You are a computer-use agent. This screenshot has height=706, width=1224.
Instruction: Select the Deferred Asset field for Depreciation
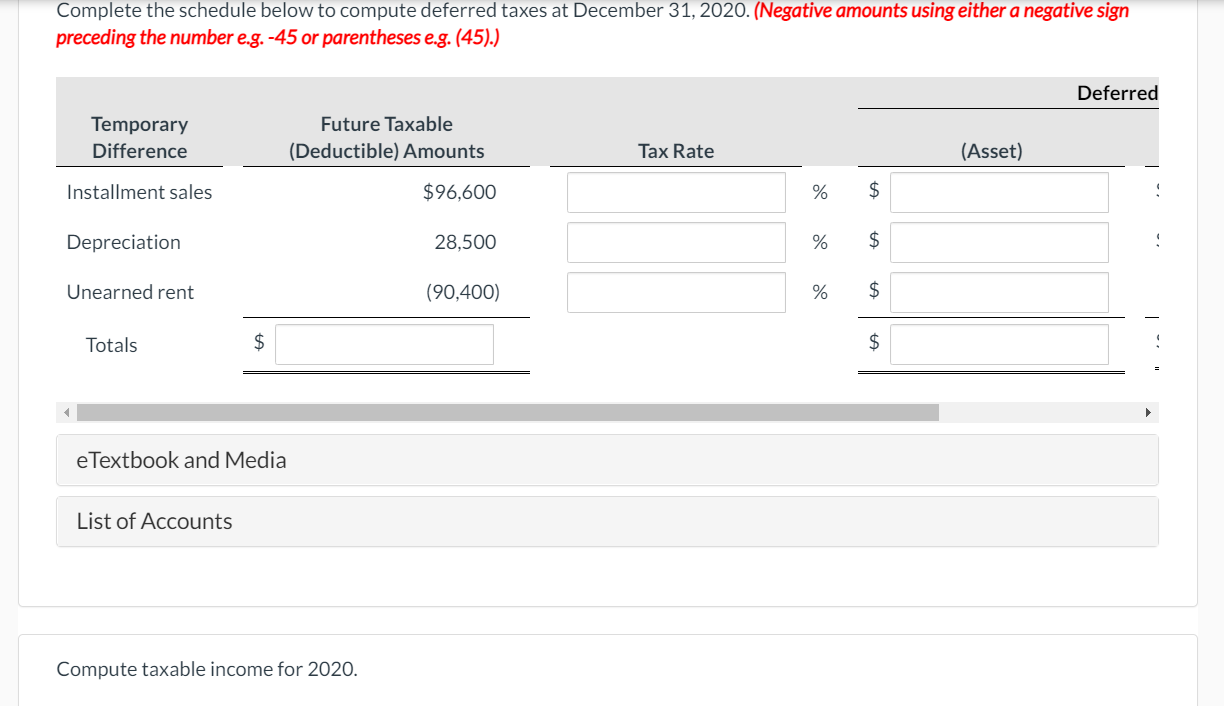[x=999, y=242]
